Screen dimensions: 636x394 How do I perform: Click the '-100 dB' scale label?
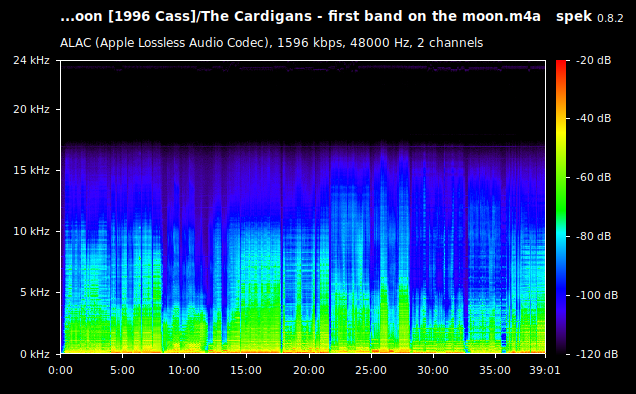coord(597,295)
